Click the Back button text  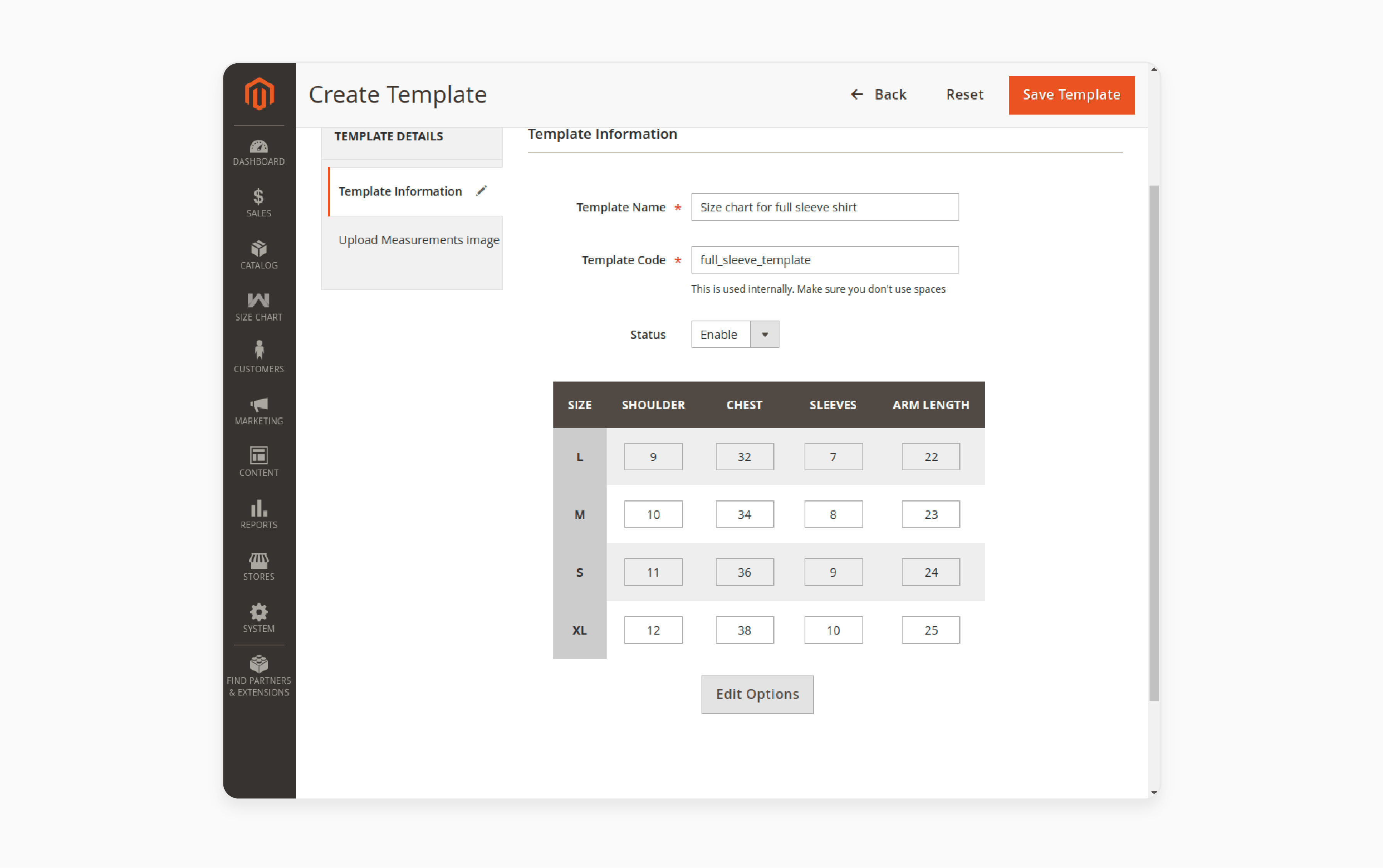[890, 95]
